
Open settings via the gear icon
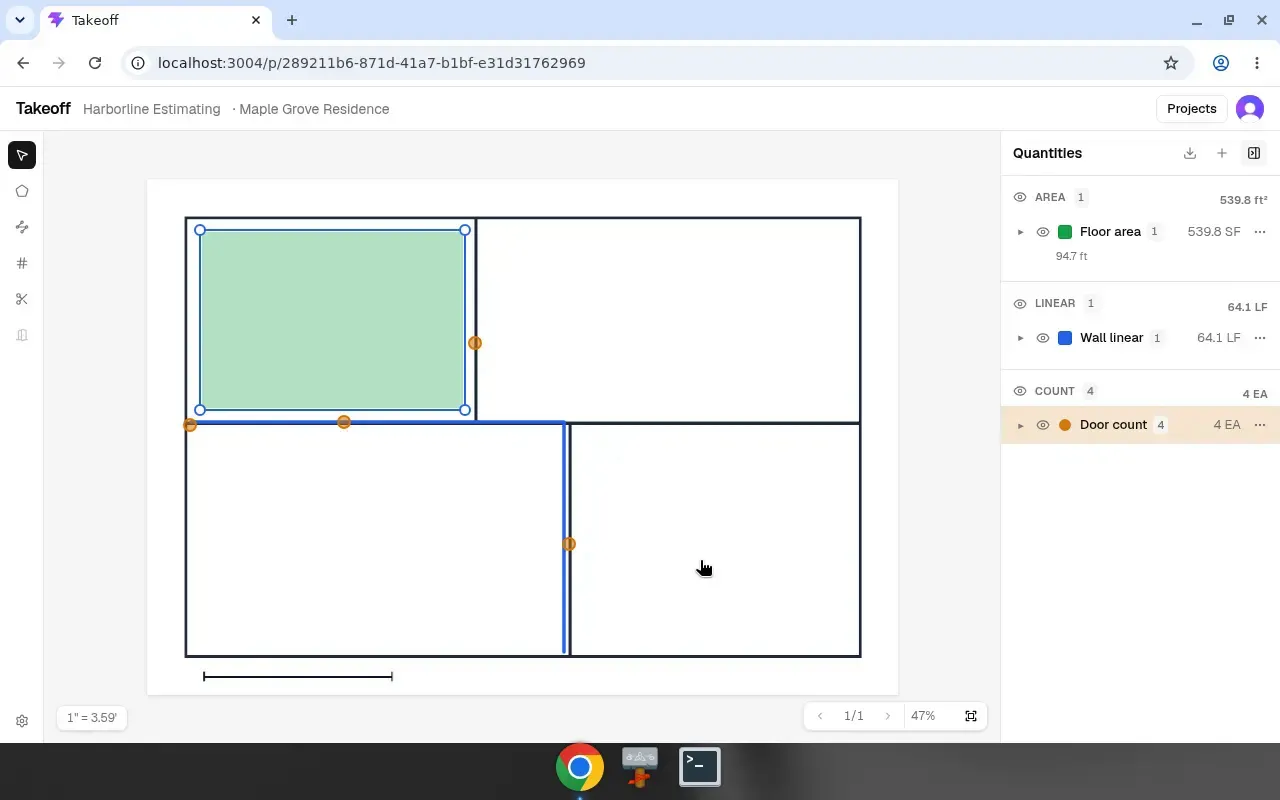click(22, 721)
